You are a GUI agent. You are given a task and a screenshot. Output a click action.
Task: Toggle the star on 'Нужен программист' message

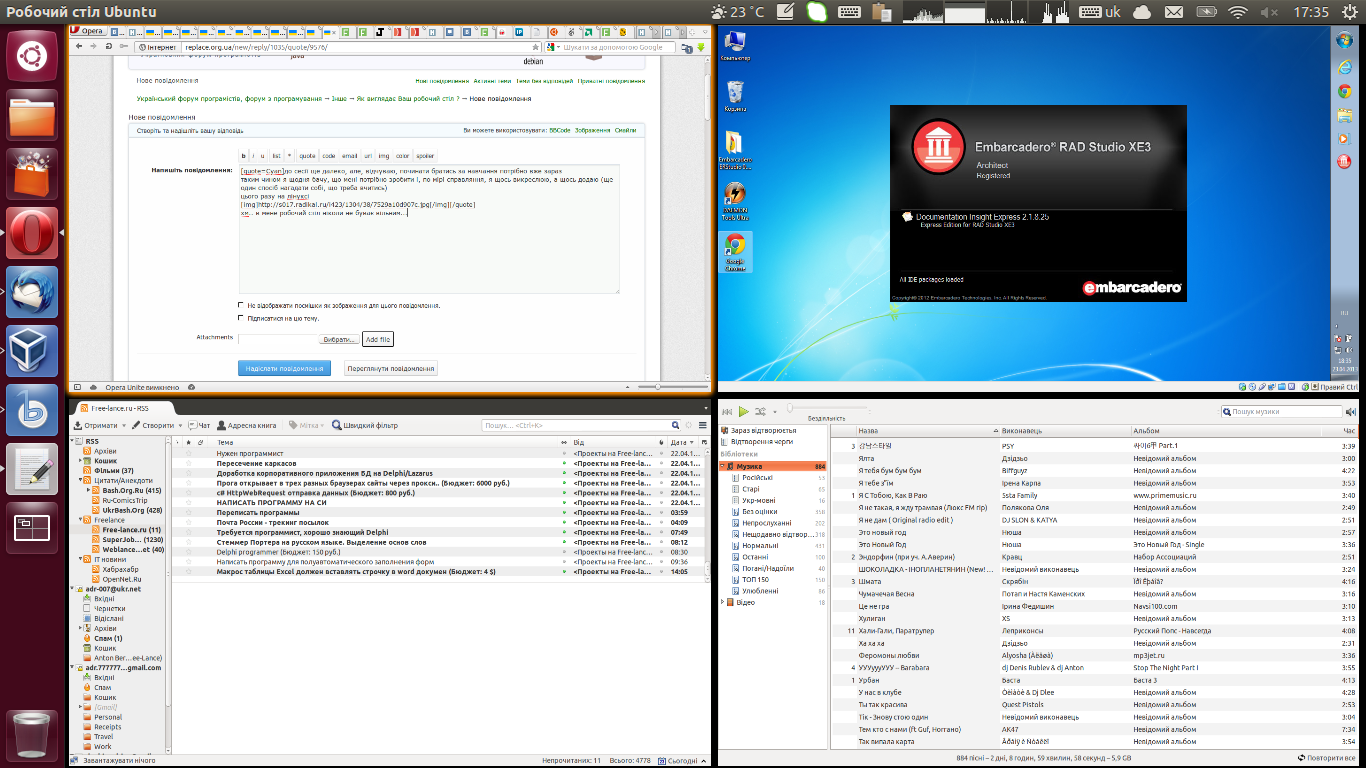[x=187, y=453]
